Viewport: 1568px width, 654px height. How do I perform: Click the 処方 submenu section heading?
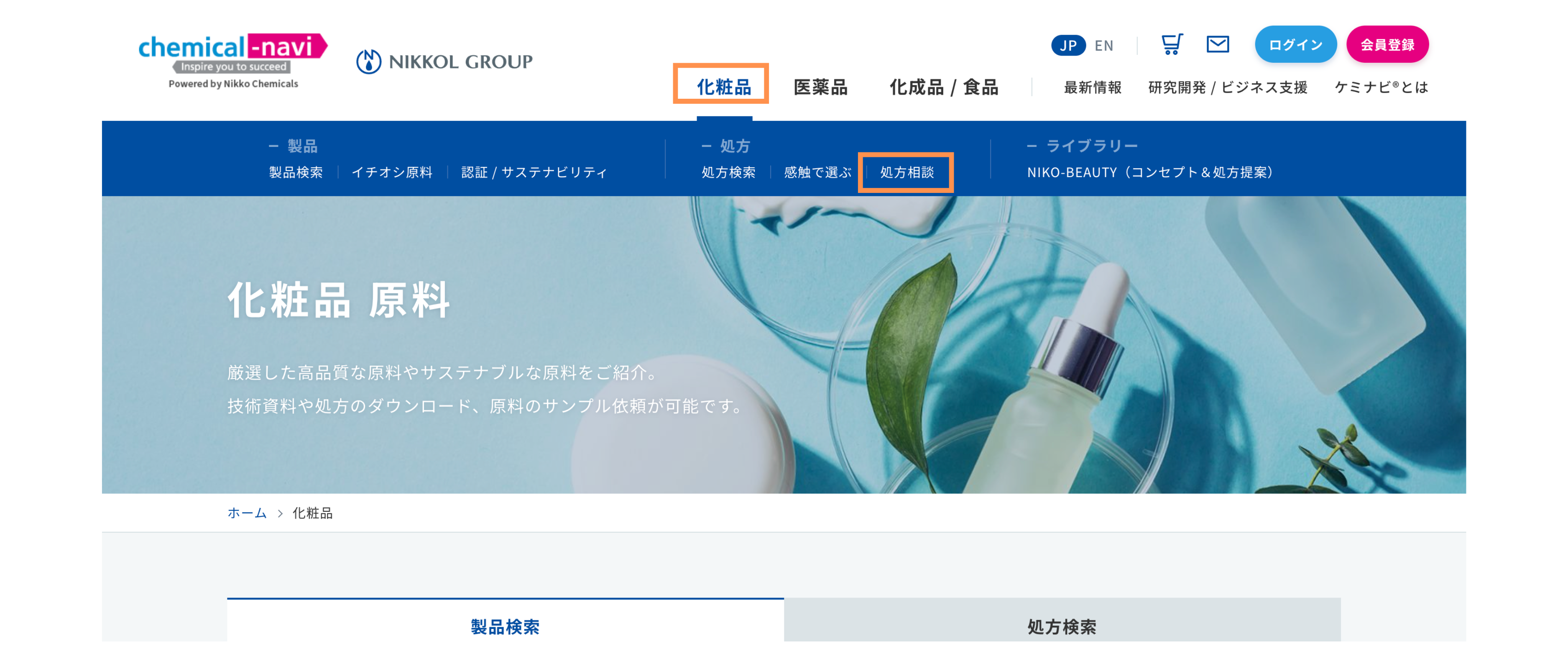pyautogui.click(x=735, y=146)
